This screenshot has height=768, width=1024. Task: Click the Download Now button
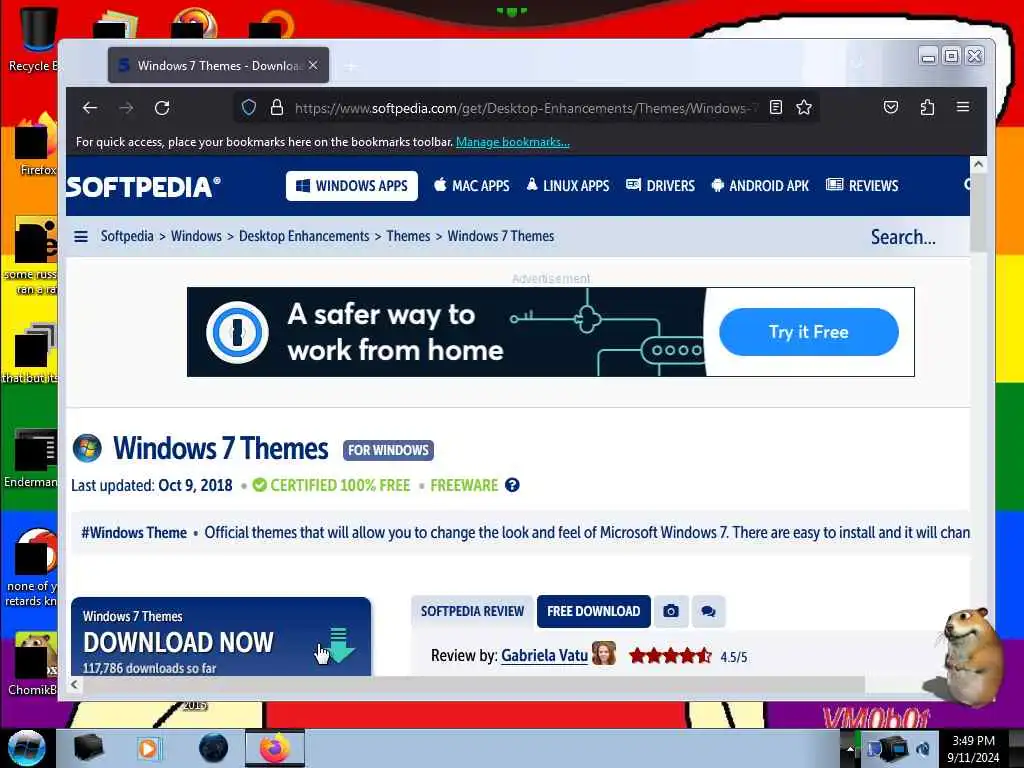coord(221,637)
